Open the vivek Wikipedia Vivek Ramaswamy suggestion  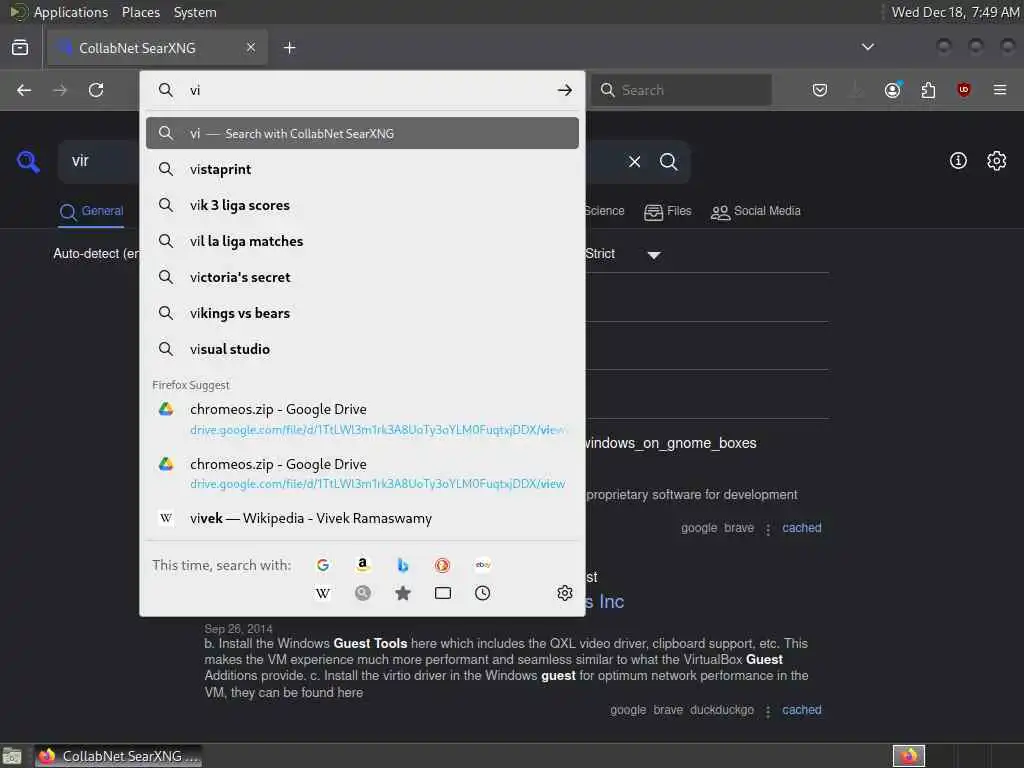362,519
